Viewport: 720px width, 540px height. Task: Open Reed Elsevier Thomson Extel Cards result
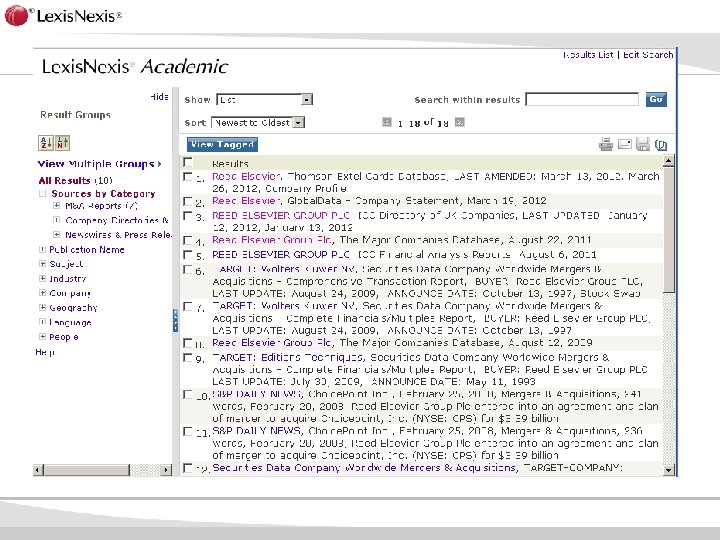click(x=247, y=176)
